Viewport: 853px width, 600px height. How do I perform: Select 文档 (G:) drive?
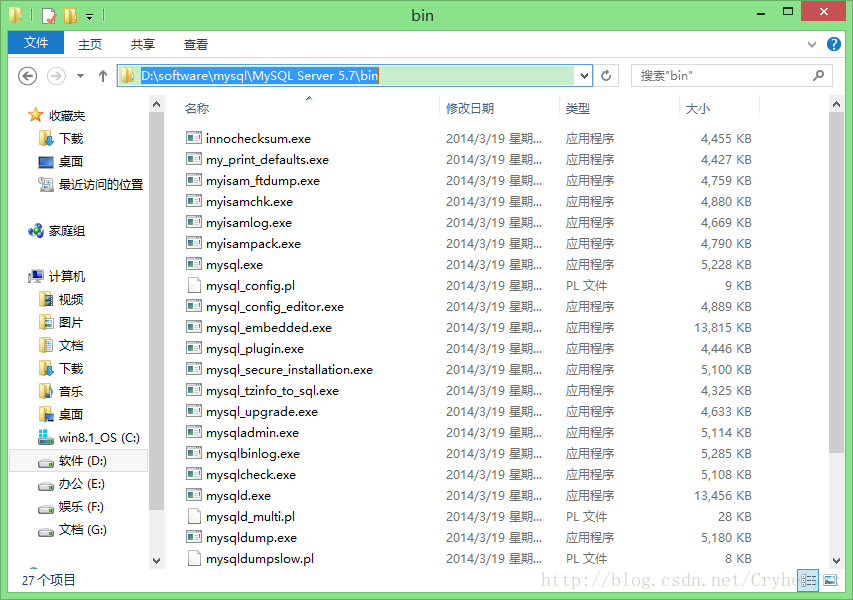tap(83, 530)
